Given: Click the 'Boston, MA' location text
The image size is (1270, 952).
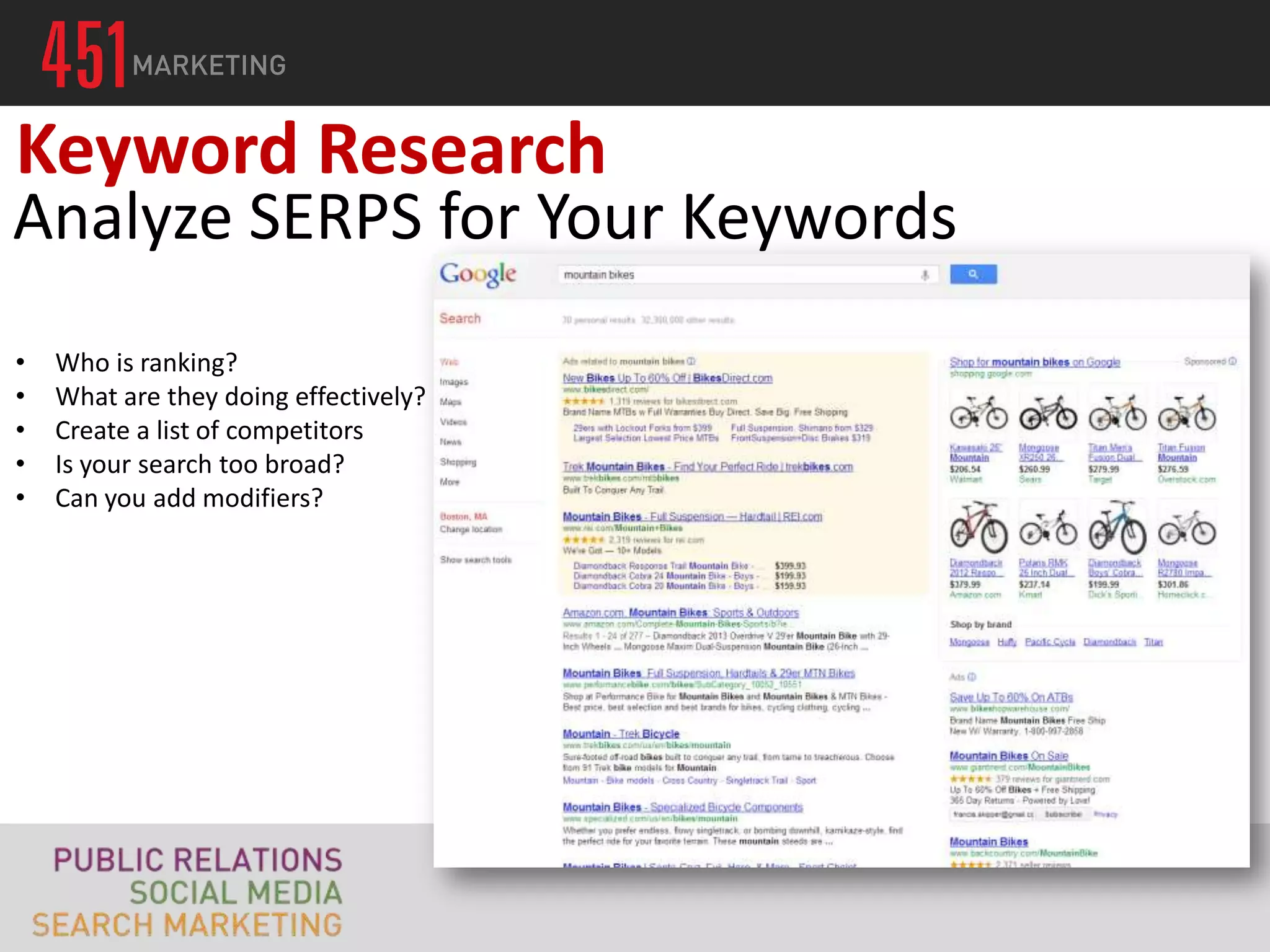Looking at the screenshot, I should click(x=463, y=516).
